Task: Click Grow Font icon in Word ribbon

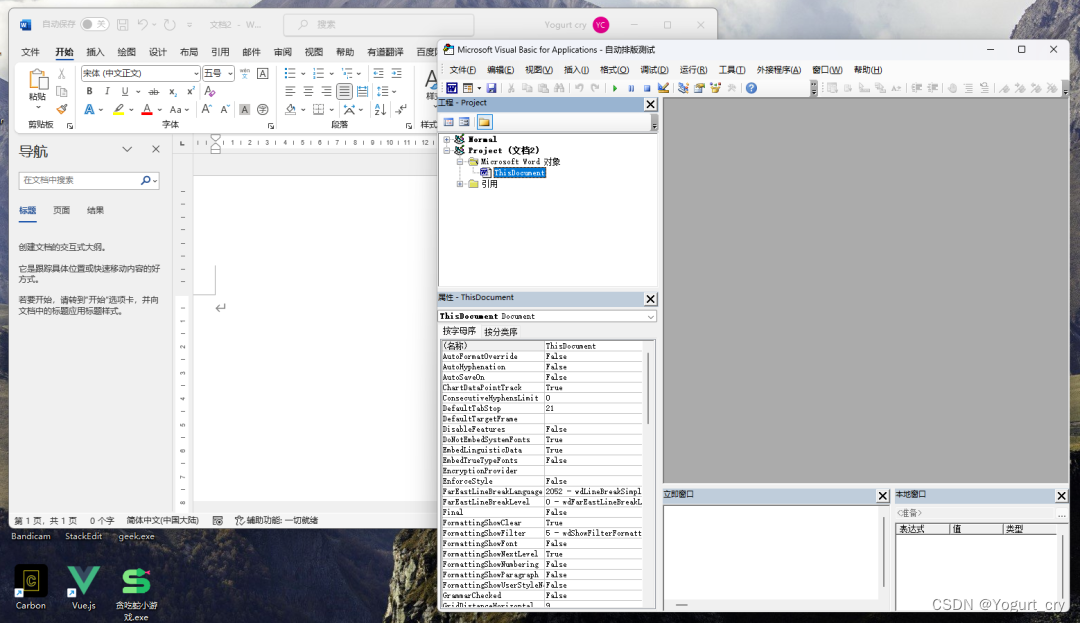Action: [x=207, y=109]
